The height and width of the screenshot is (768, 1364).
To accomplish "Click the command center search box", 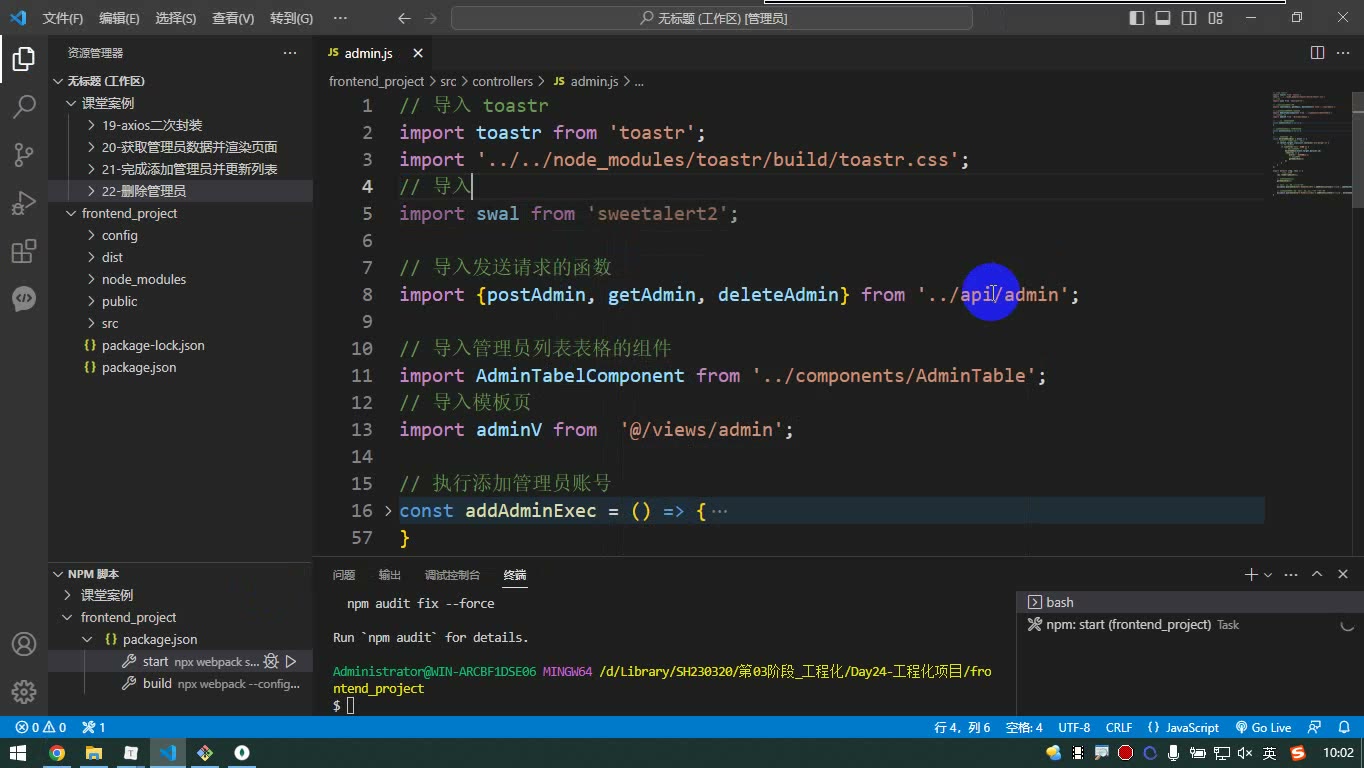I will click(x=712, y=18).
